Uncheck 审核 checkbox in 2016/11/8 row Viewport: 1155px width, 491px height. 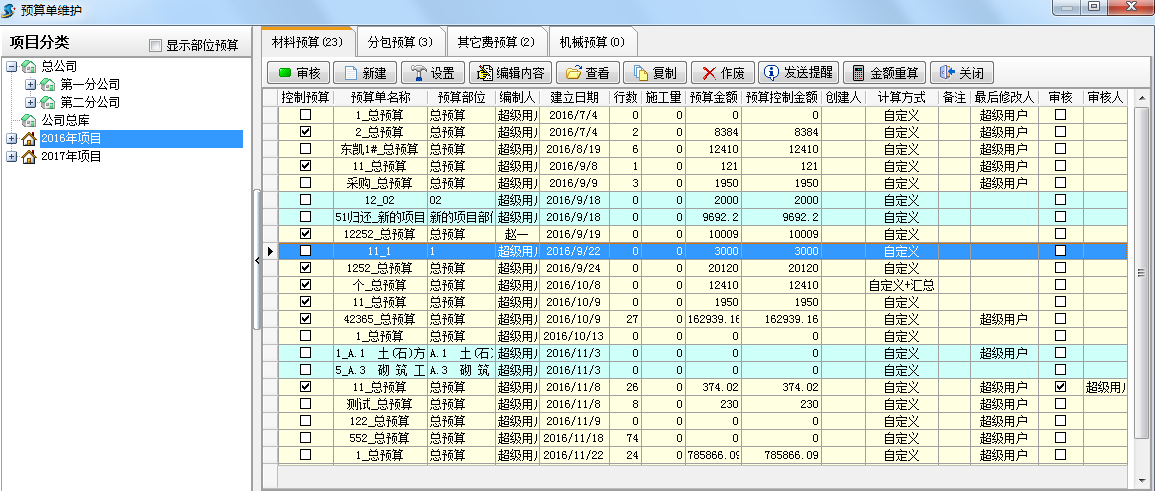[x=1060, y=386]
